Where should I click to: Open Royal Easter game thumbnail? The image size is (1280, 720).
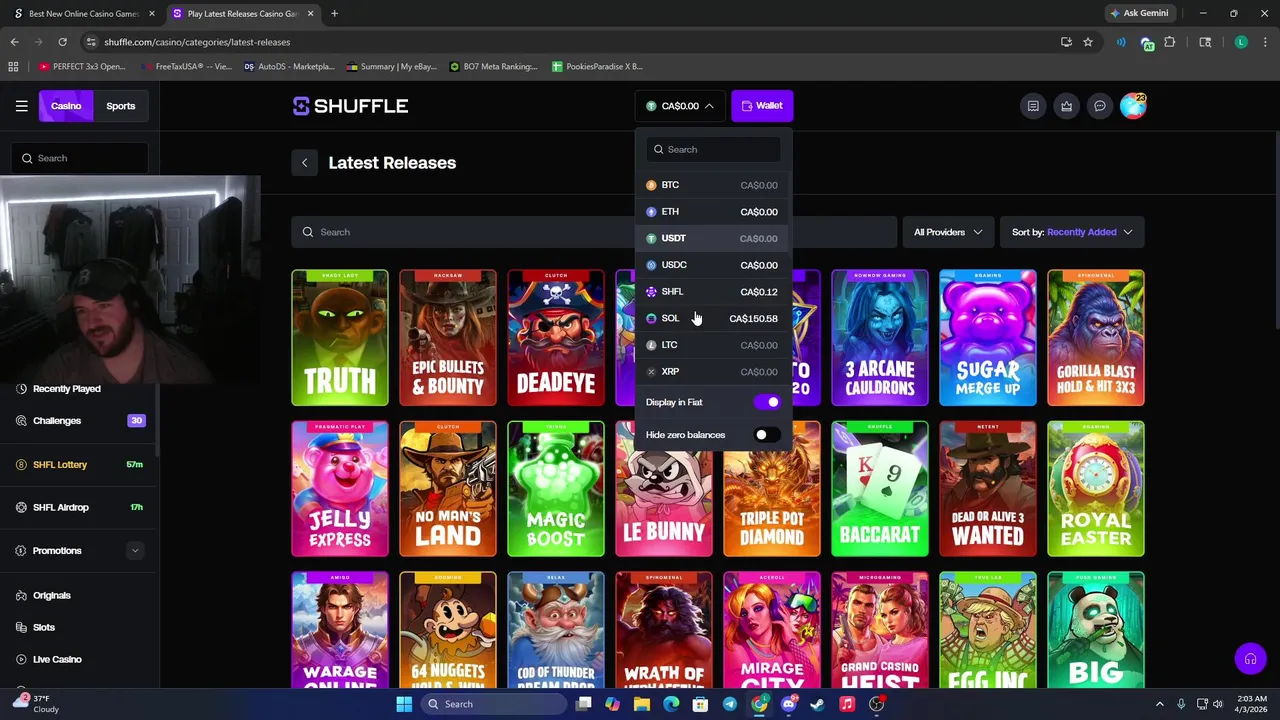[1096, 489]
